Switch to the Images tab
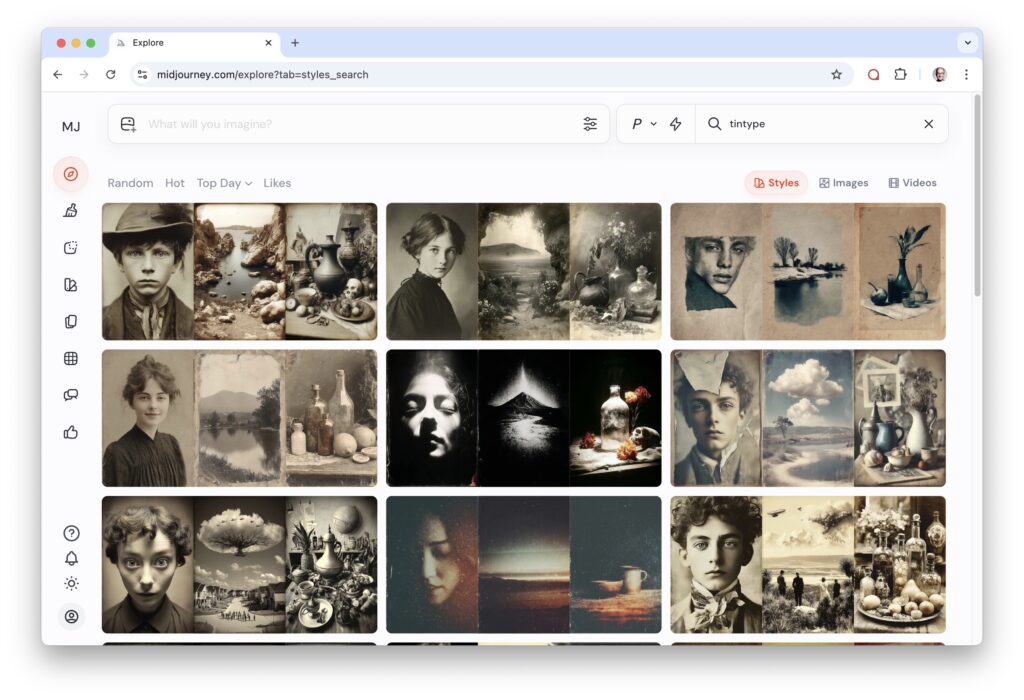The width and height of the screenshot is (1024, 700). point(843,183)
